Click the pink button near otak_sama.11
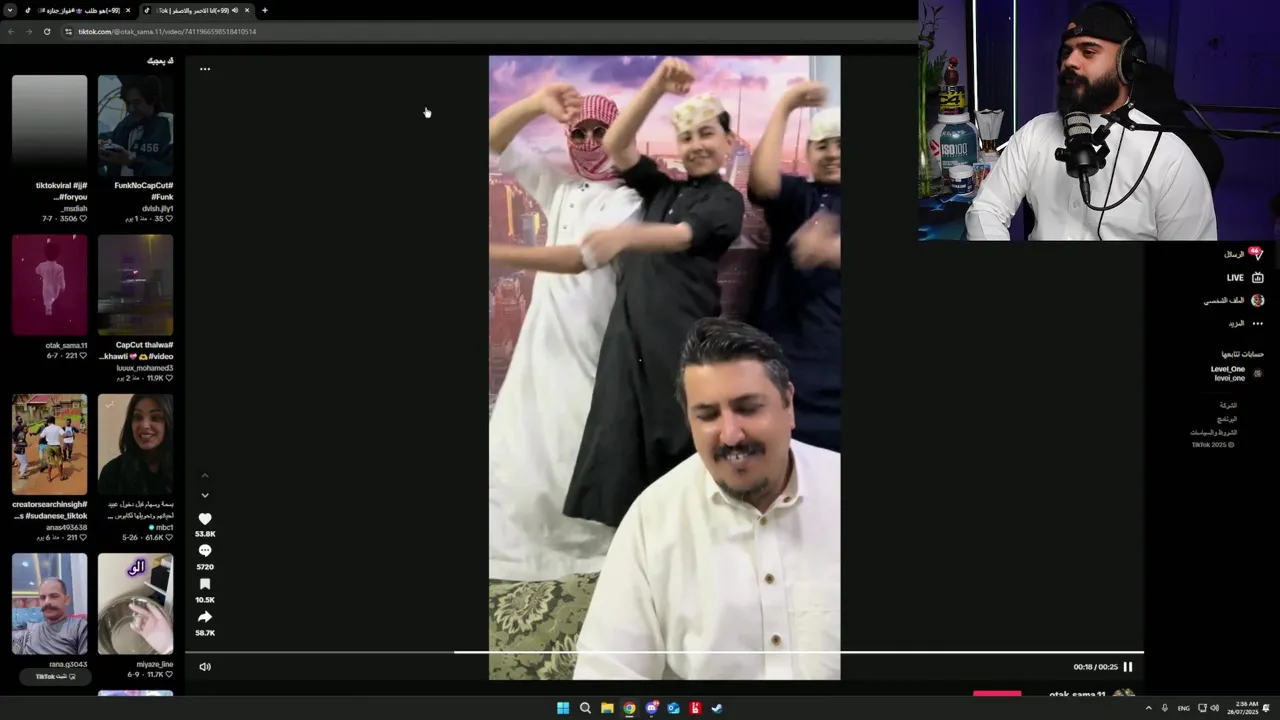The image size is (1280, 720). (x=997, y=693)
